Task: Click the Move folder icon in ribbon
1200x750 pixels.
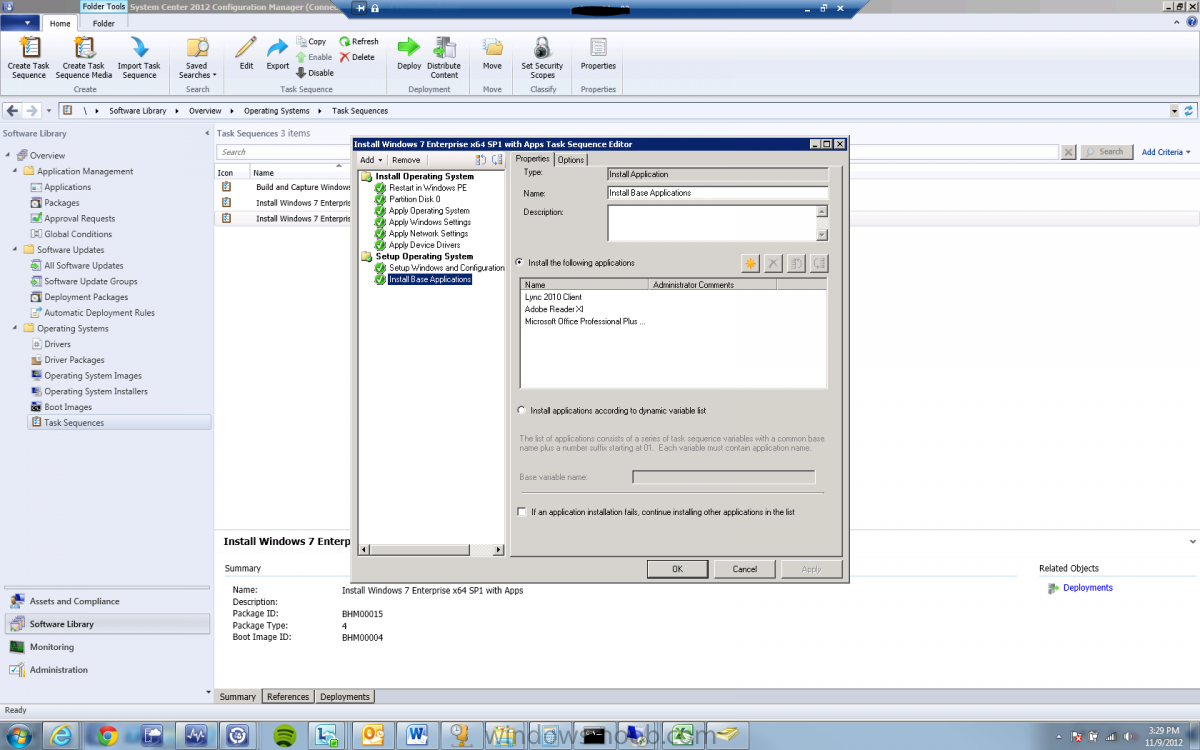Action: pyautogui.click(x=492, y=47)
